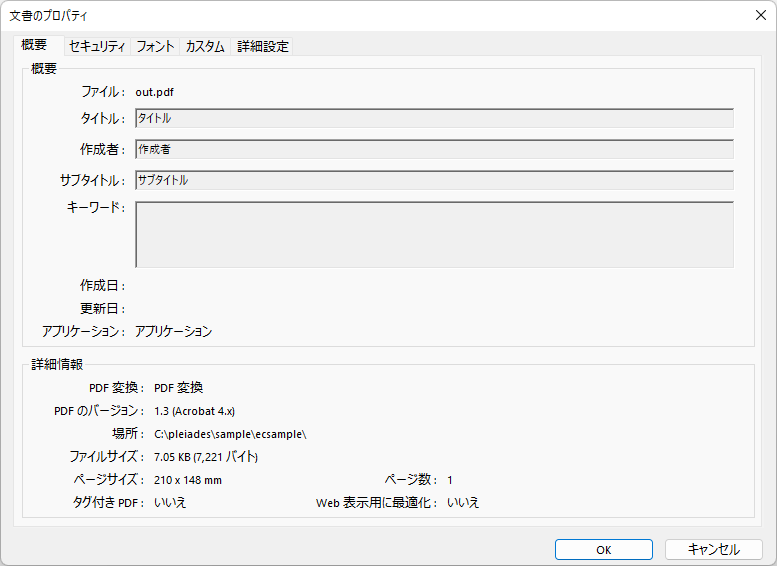The height and width of the screenshot is (566, 777).
Task: Open the フォント tab
Action: tap(155, 46)
